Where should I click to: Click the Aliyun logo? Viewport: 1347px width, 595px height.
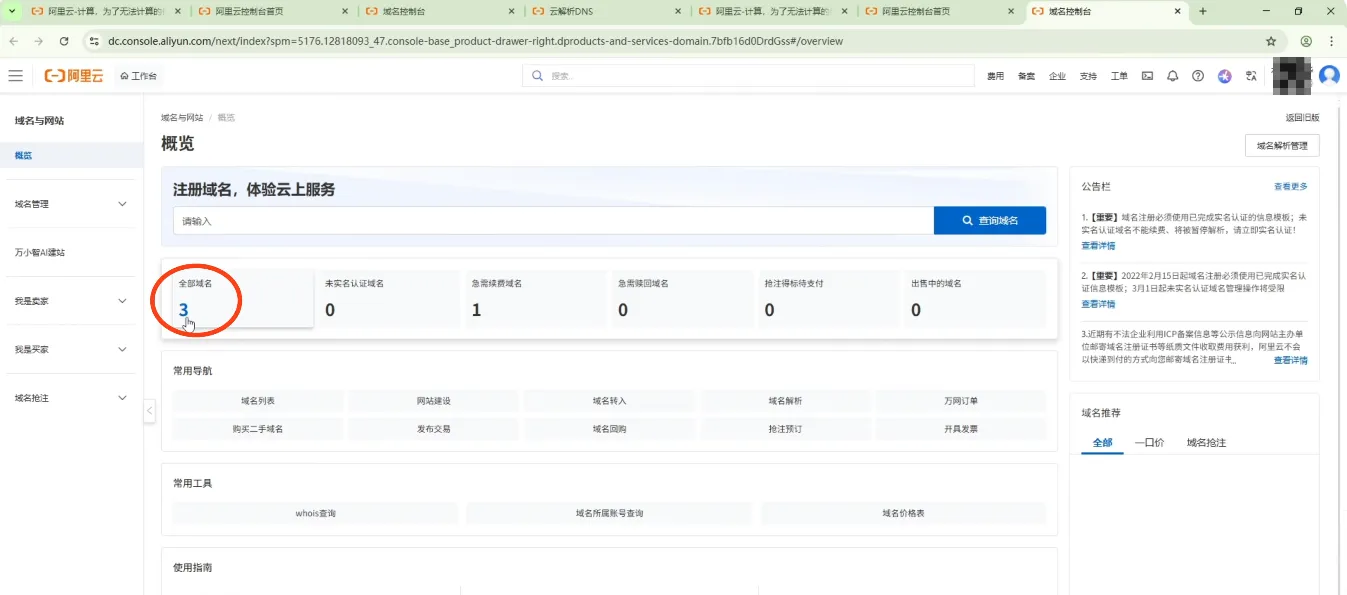(x=74, y=76)
